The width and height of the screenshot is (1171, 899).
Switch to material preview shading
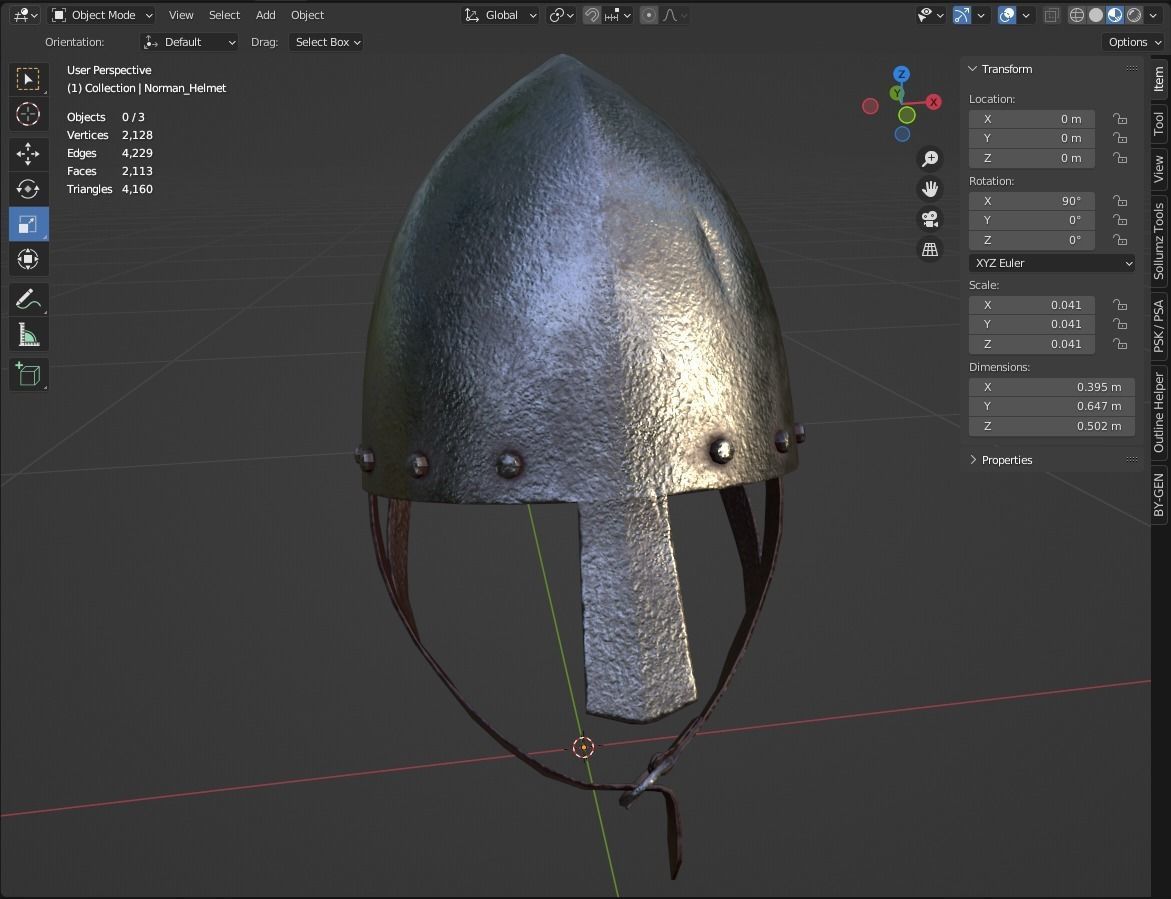[1115, 15]
